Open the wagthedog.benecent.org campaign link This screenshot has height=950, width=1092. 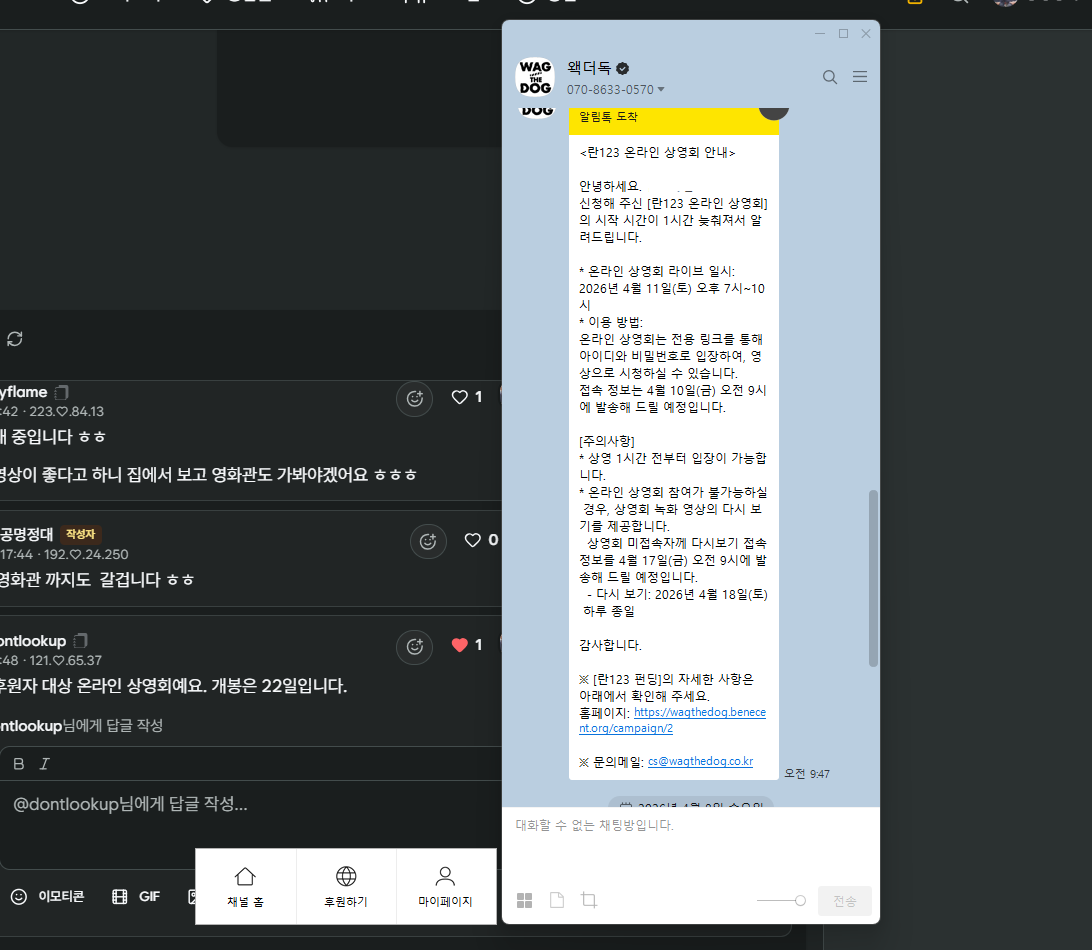[673, 720]
